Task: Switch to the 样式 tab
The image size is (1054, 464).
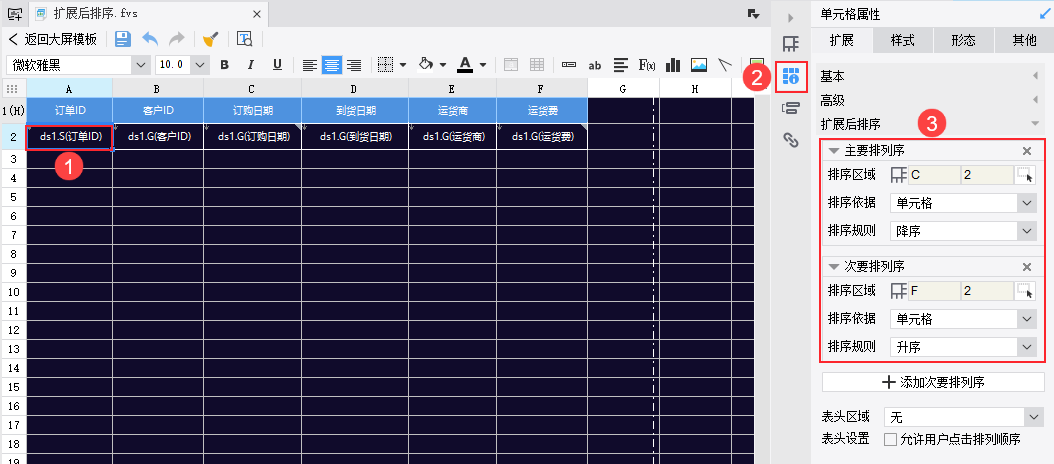Action: pyautogui.click(x=902, y=40)
